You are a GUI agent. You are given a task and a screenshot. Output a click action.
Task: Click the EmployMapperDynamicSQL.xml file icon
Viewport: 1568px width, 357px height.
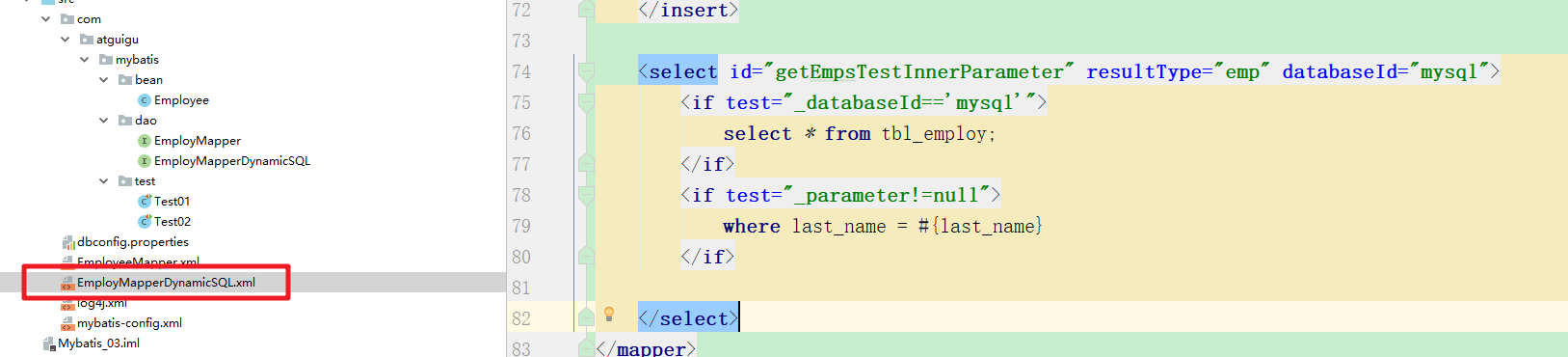[x=67, y=283]
